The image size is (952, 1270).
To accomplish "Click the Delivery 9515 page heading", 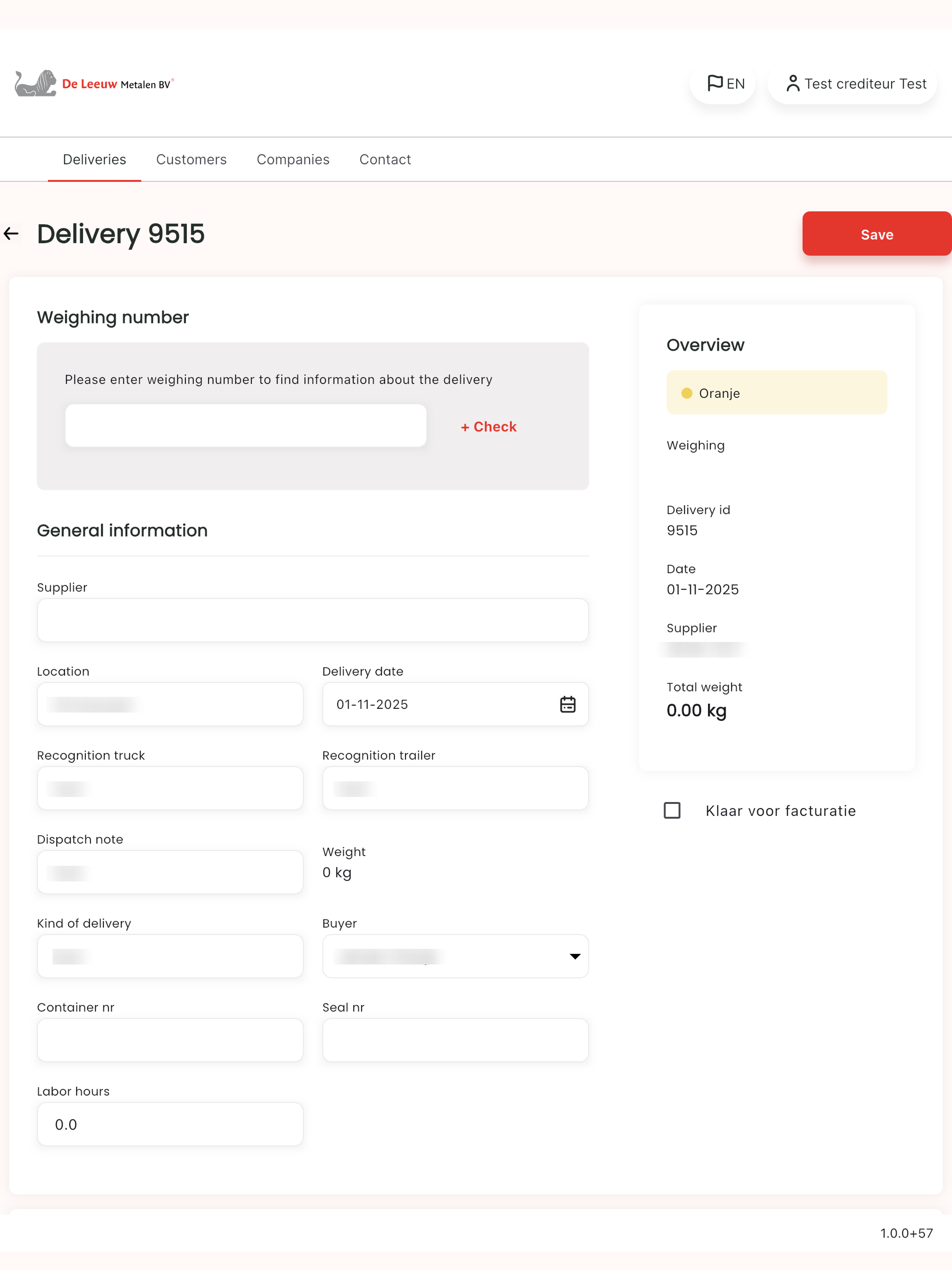I will click(x=120, y=234).
